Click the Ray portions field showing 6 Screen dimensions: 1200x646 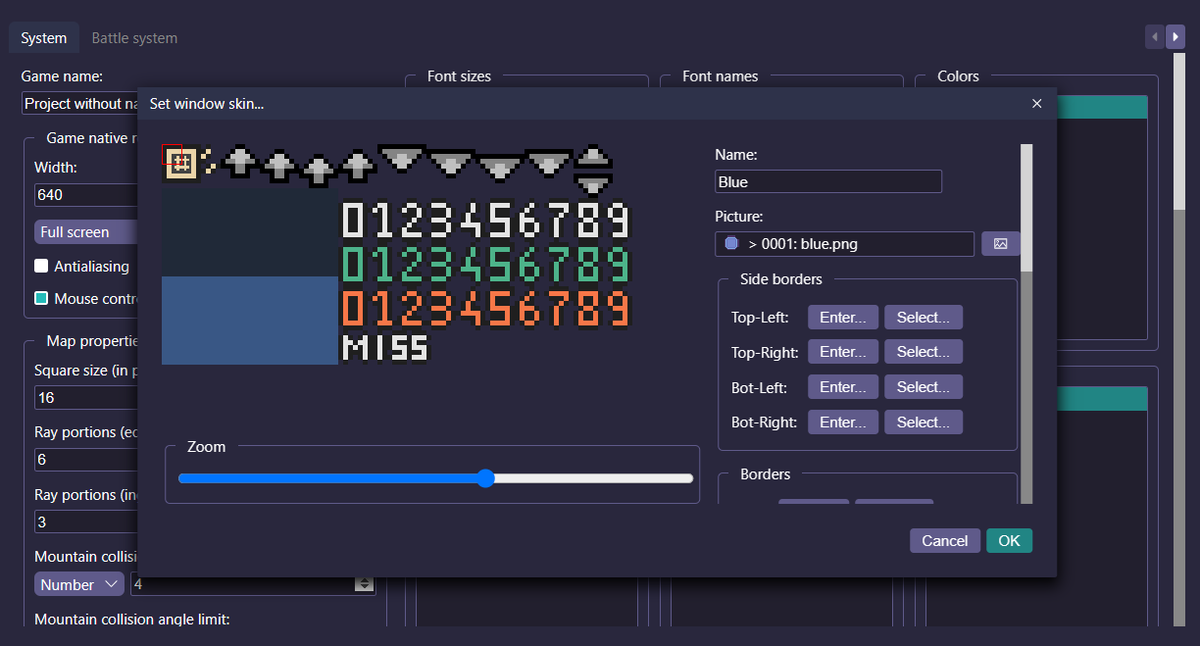(x=85, y=459)
